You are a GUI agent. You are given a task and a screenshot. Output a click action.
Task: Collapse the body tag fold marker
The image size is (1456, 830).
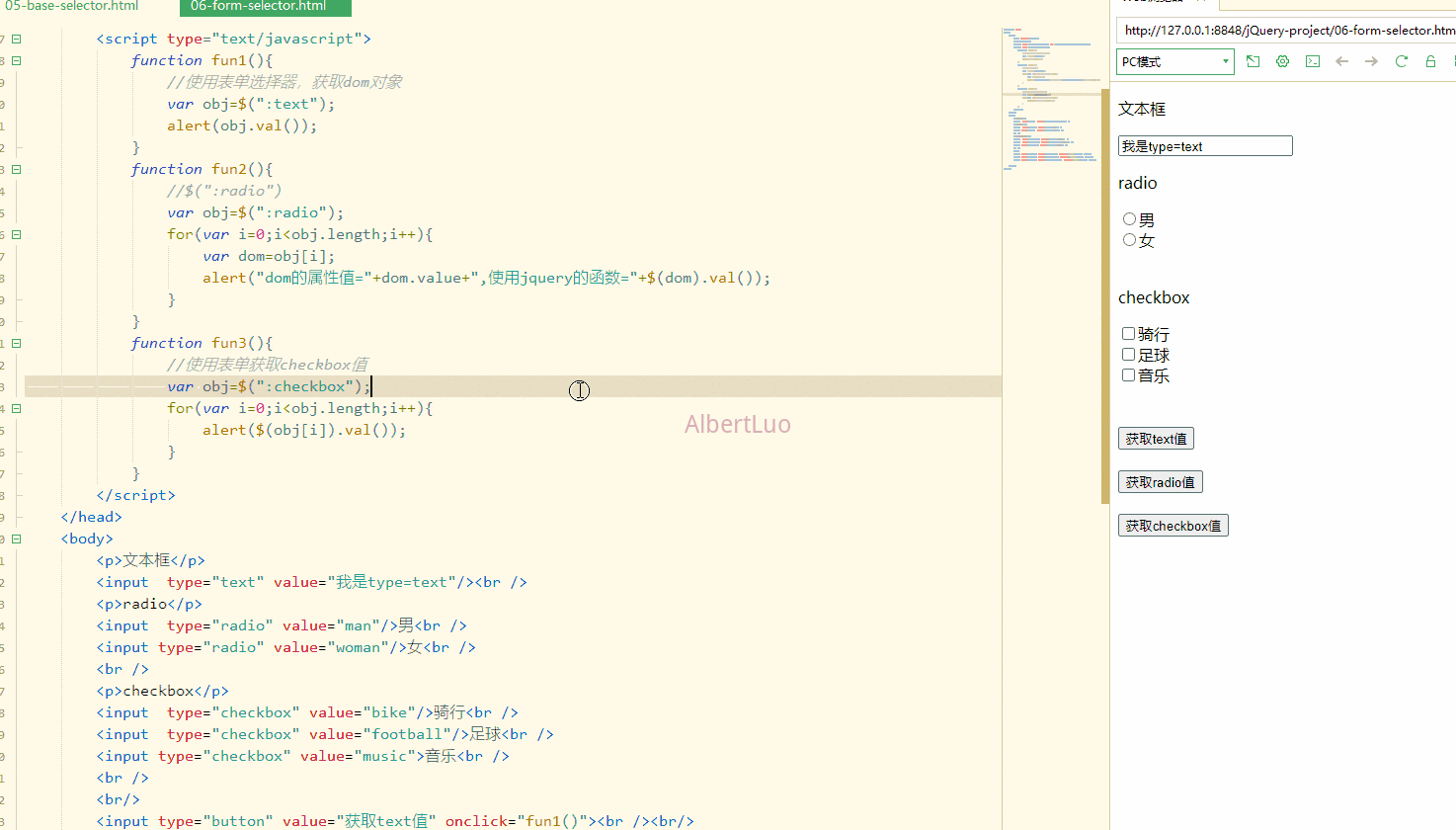(x=16, y=539)
